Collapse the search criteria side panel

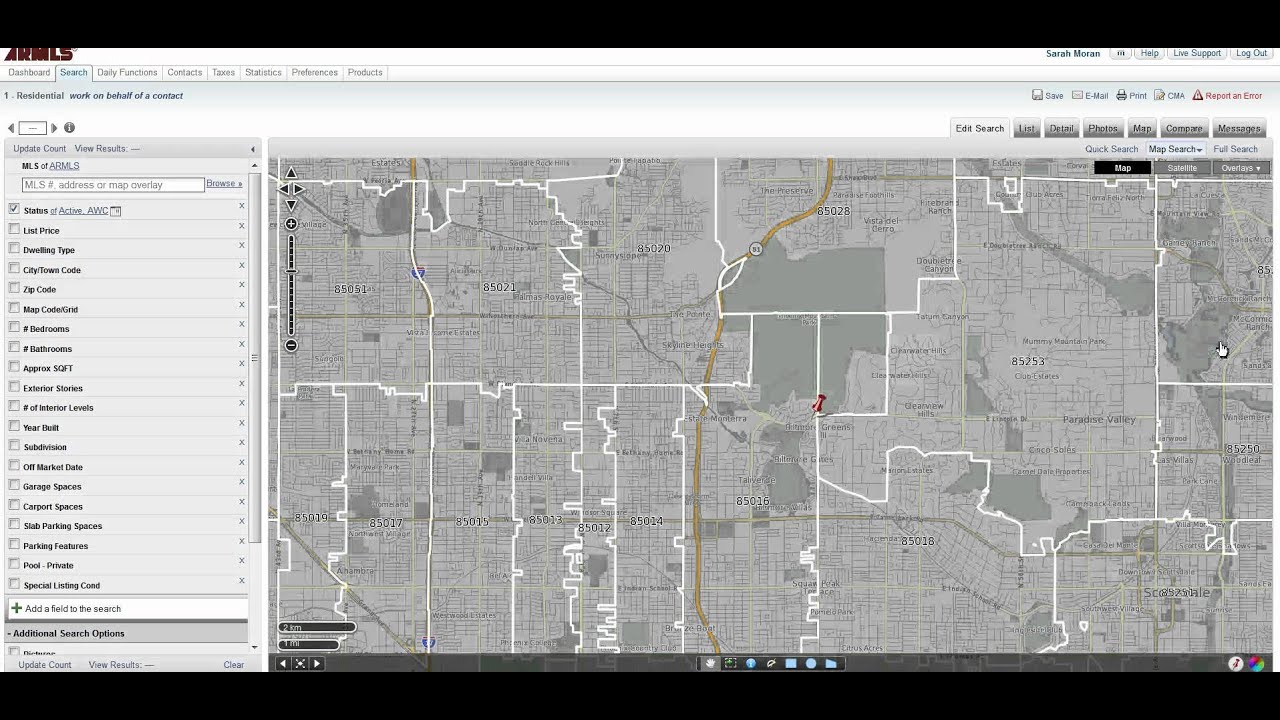[x=252, y=149]
